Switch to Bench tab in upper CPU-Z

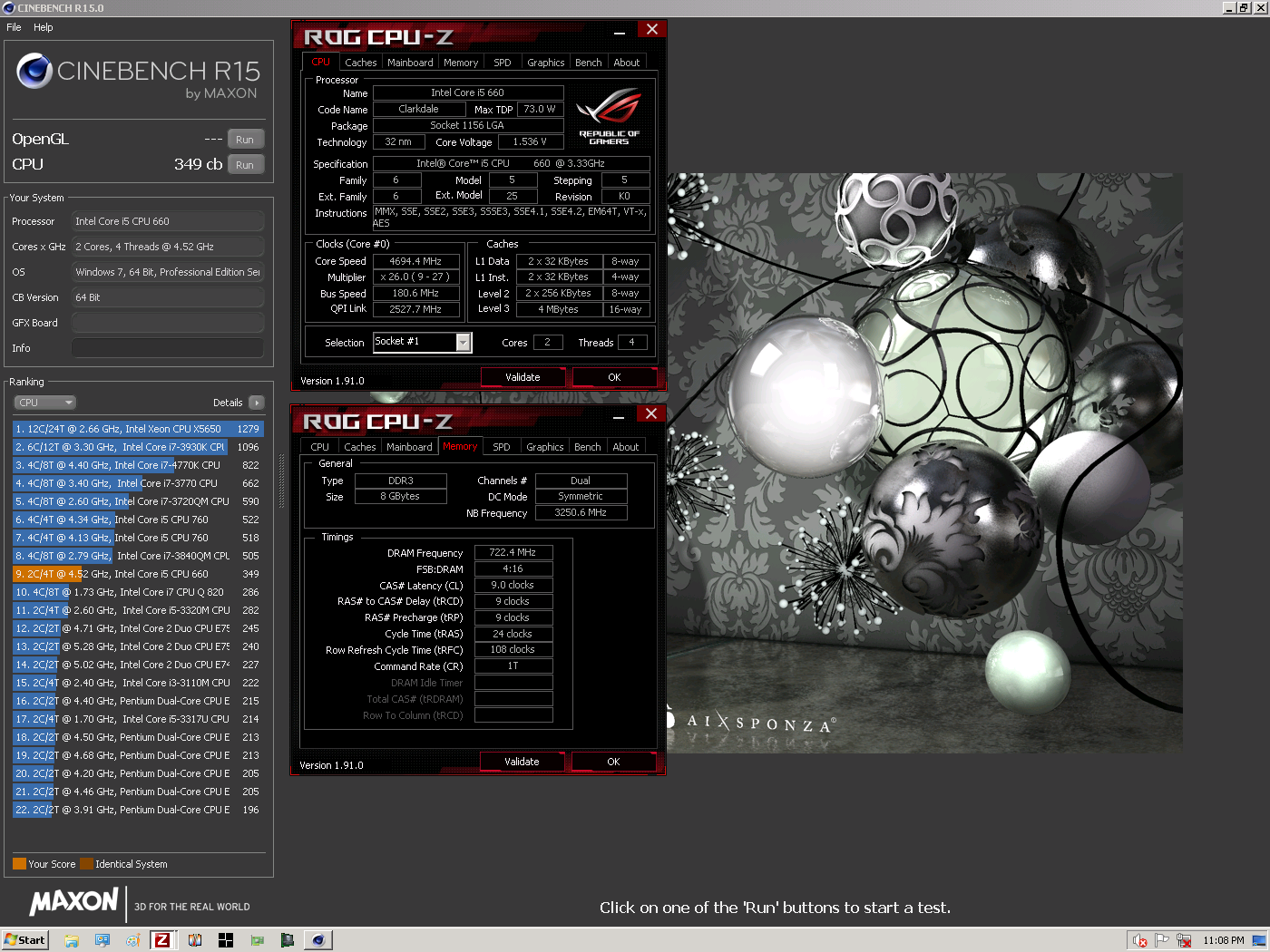click(589, 63)
